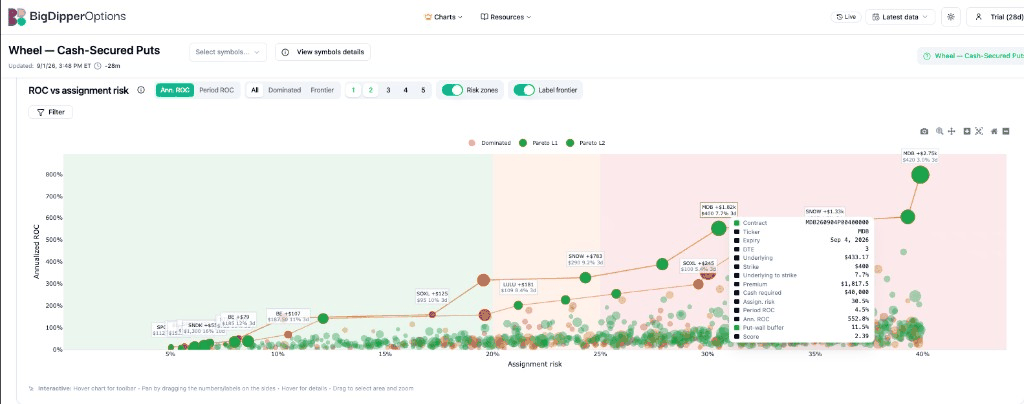Toggle Pareto level 2 button

[x=370, y=90]
